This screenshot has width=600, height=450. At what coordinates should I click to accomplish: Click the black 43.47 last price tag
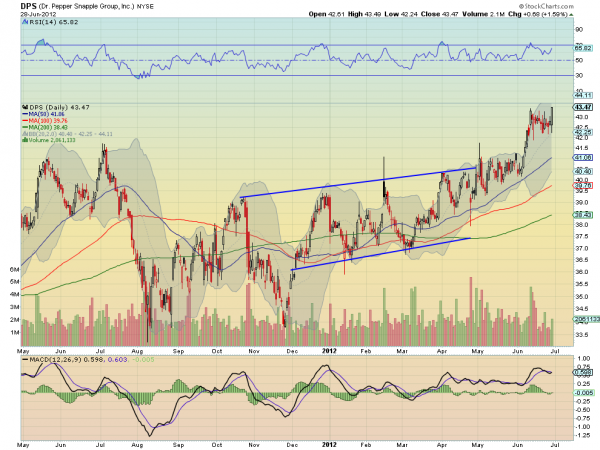click(583, 108)
